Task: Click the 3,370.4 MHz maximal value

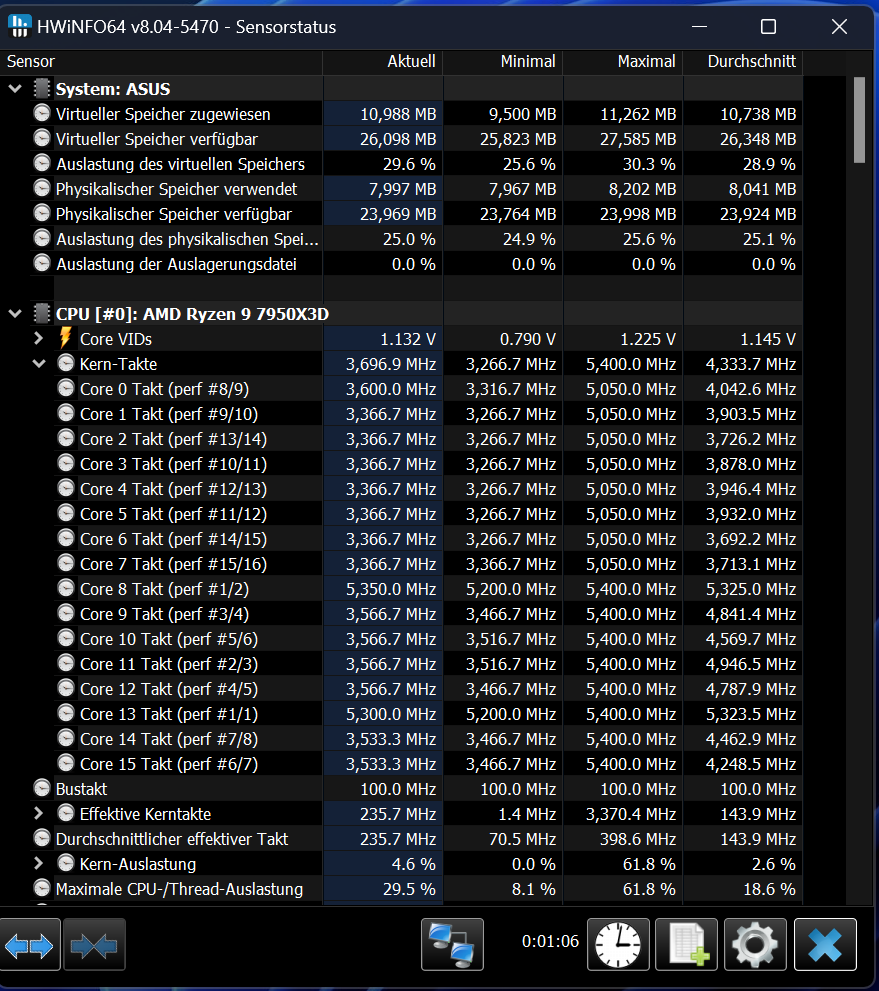Action: click(631, 813)
